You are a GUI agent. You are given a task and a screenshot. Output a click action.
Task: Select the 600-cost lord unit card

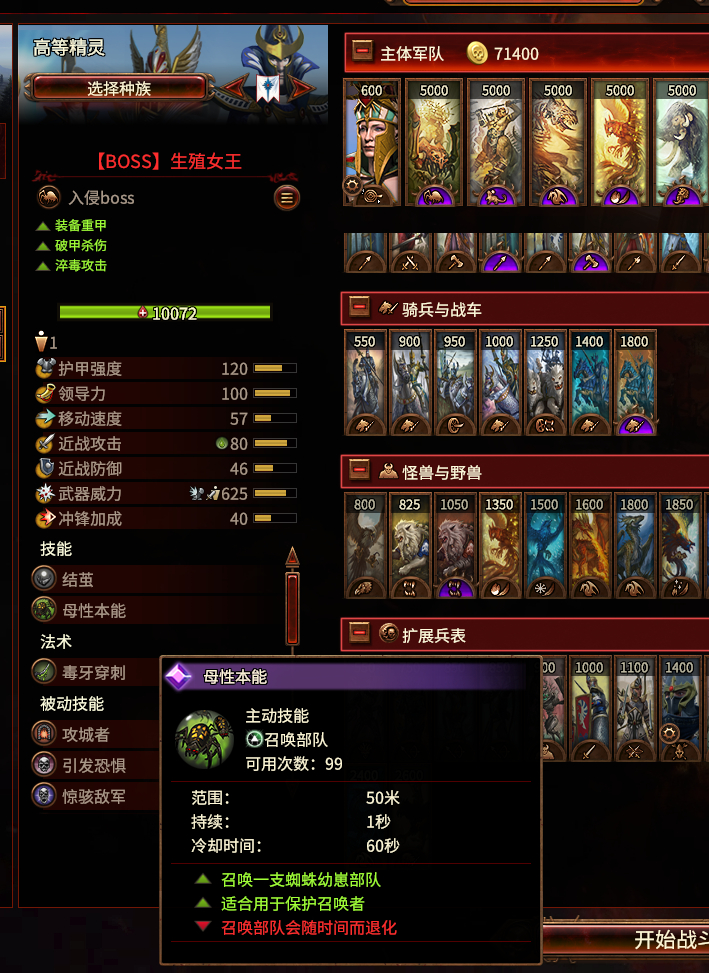point(372,143)
